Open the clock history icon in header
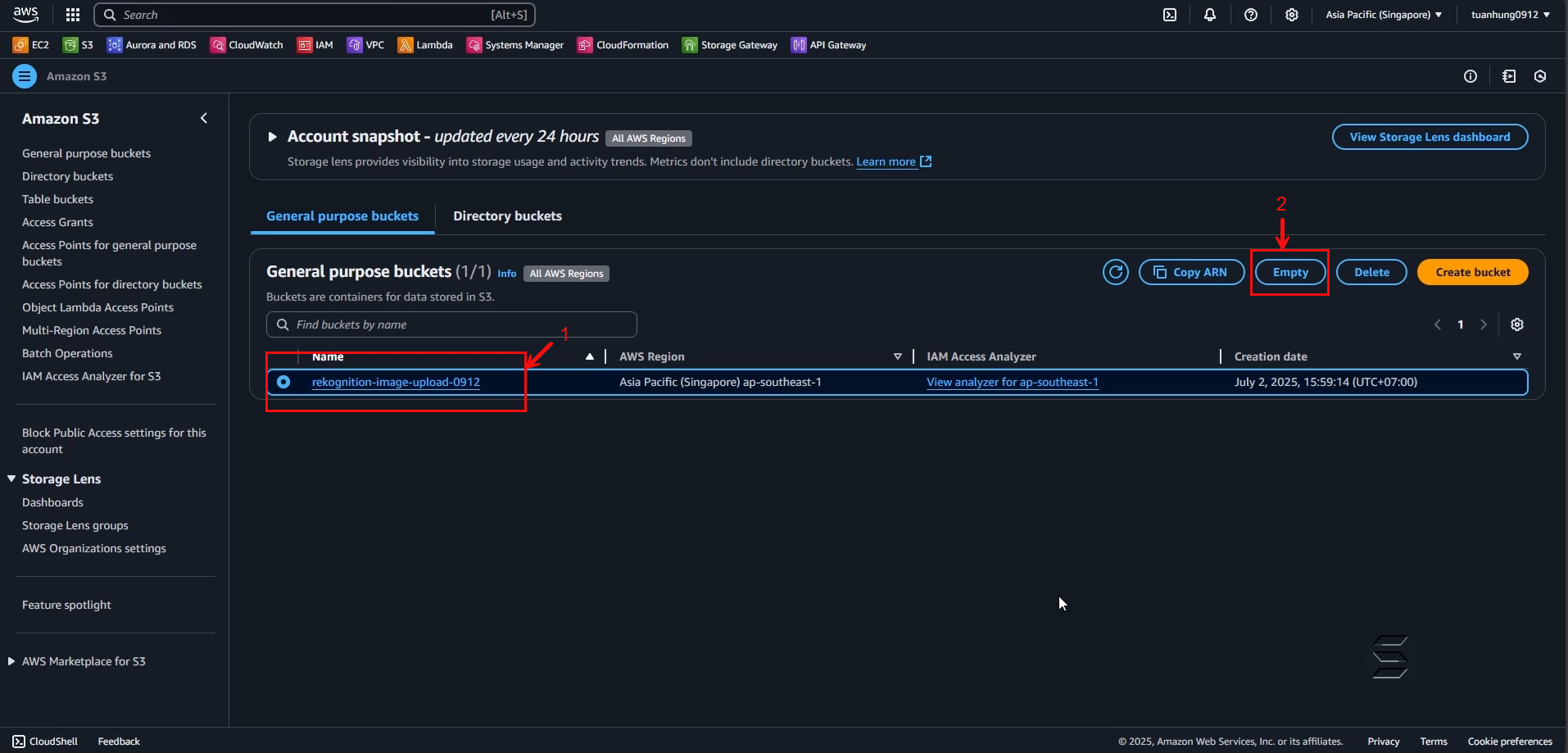The height and width of the screenshot is (753, 1568). coord(1540,76)
